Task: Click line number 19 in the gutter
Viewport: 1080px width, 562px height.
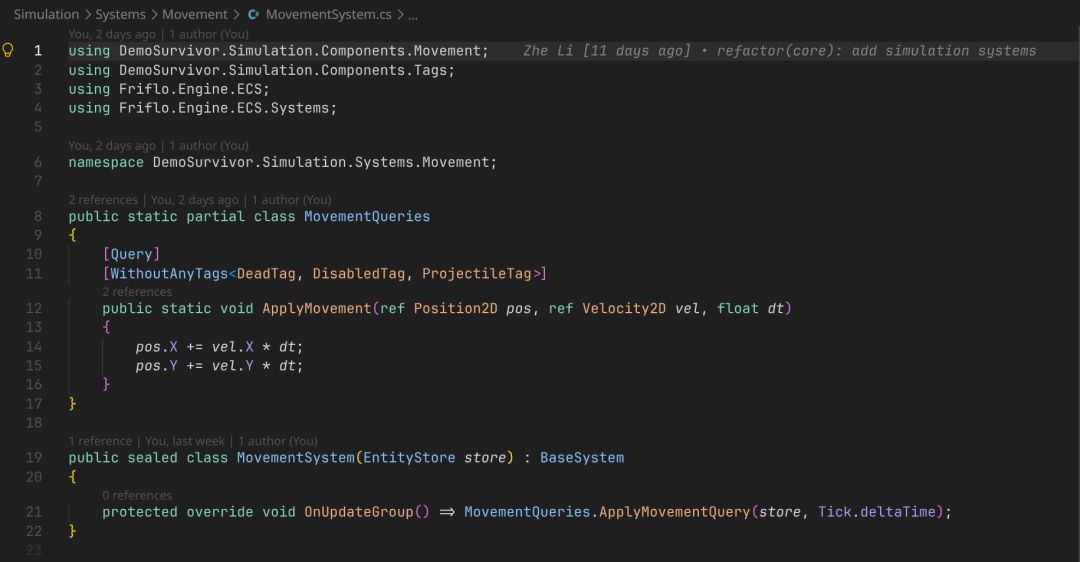Action: point(34,458)
